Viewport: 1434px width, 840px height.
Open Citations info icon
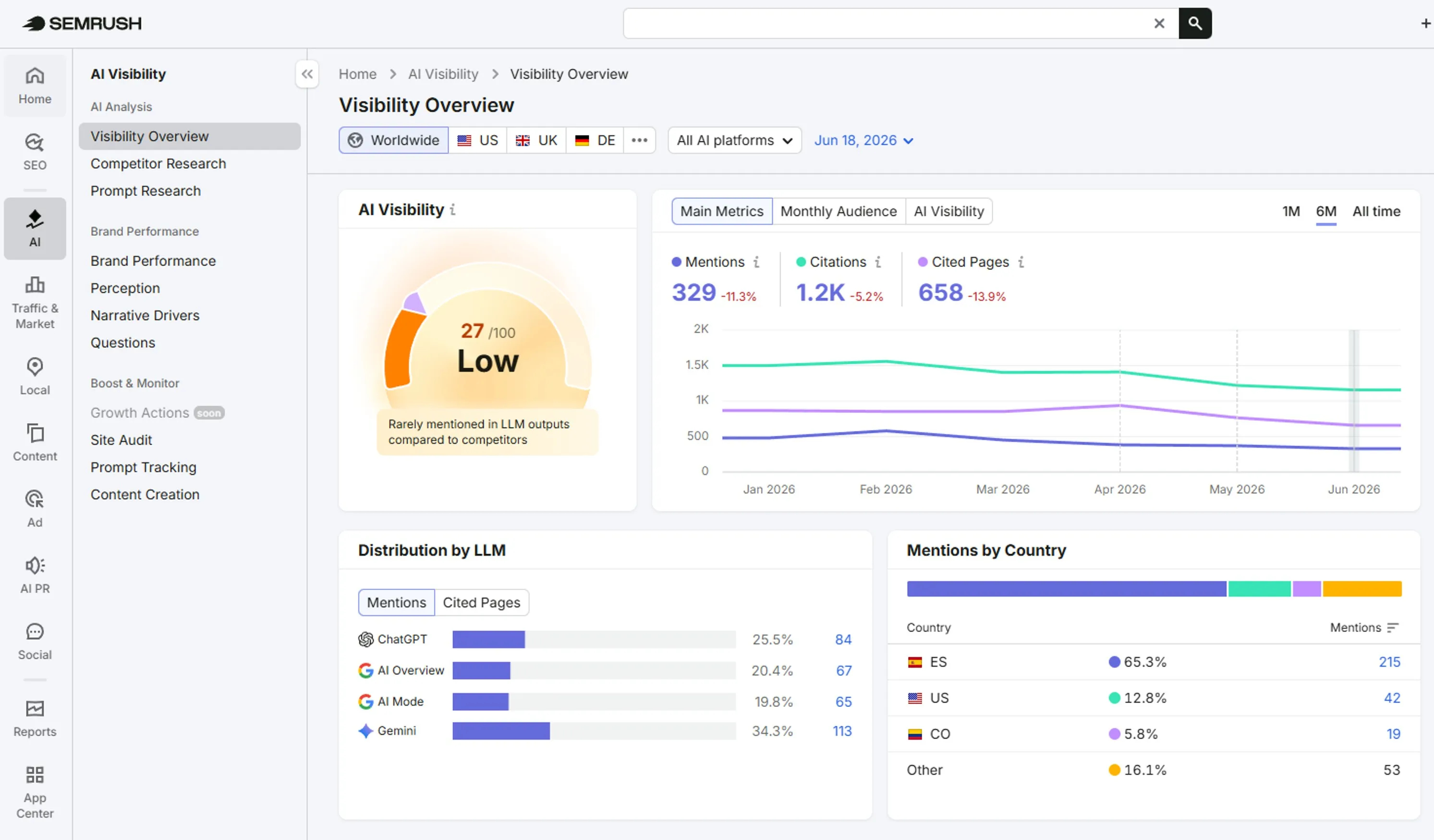[878, 262]
